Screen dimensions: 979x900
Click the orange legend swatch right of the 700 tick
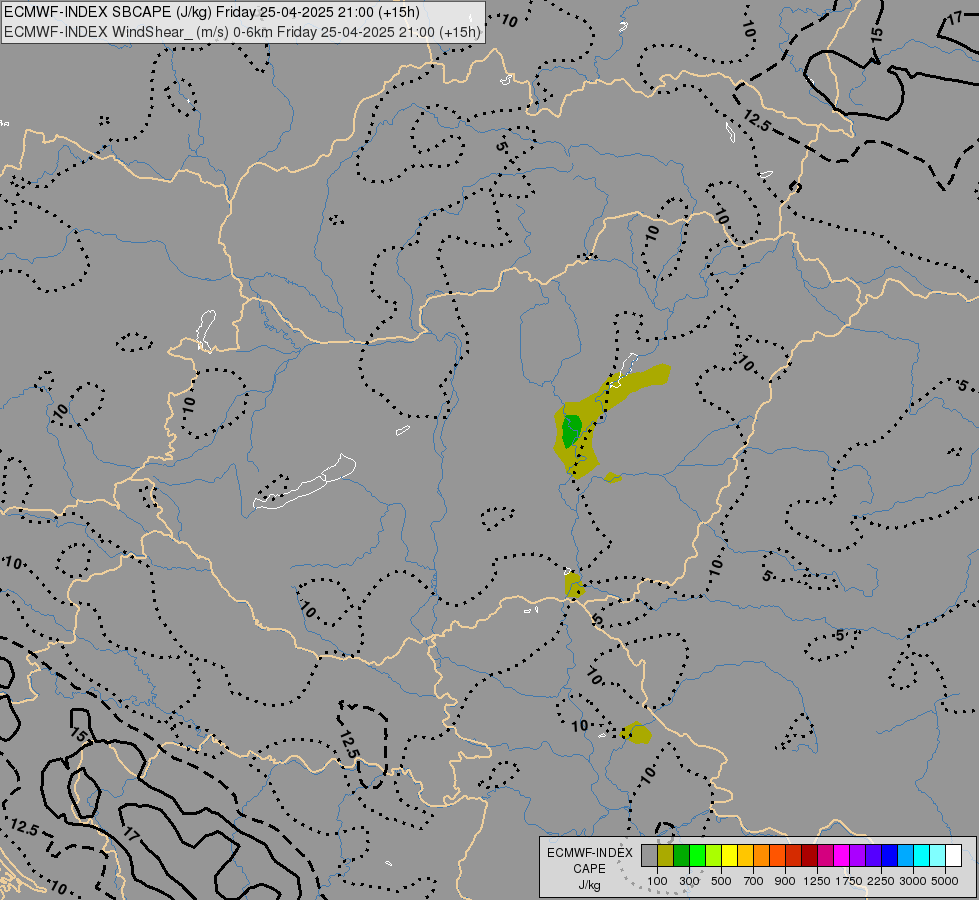coord(762,855)
